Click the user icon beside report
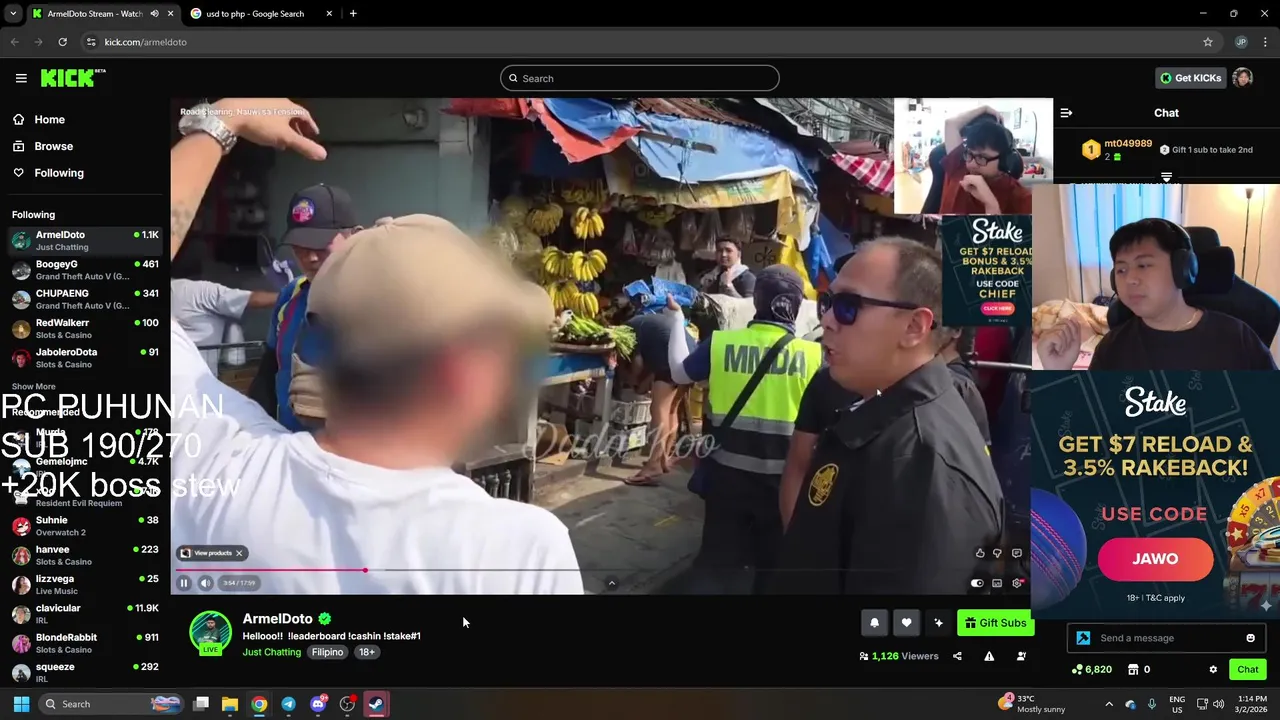The image size is (1280, 720). [1021, 656]
